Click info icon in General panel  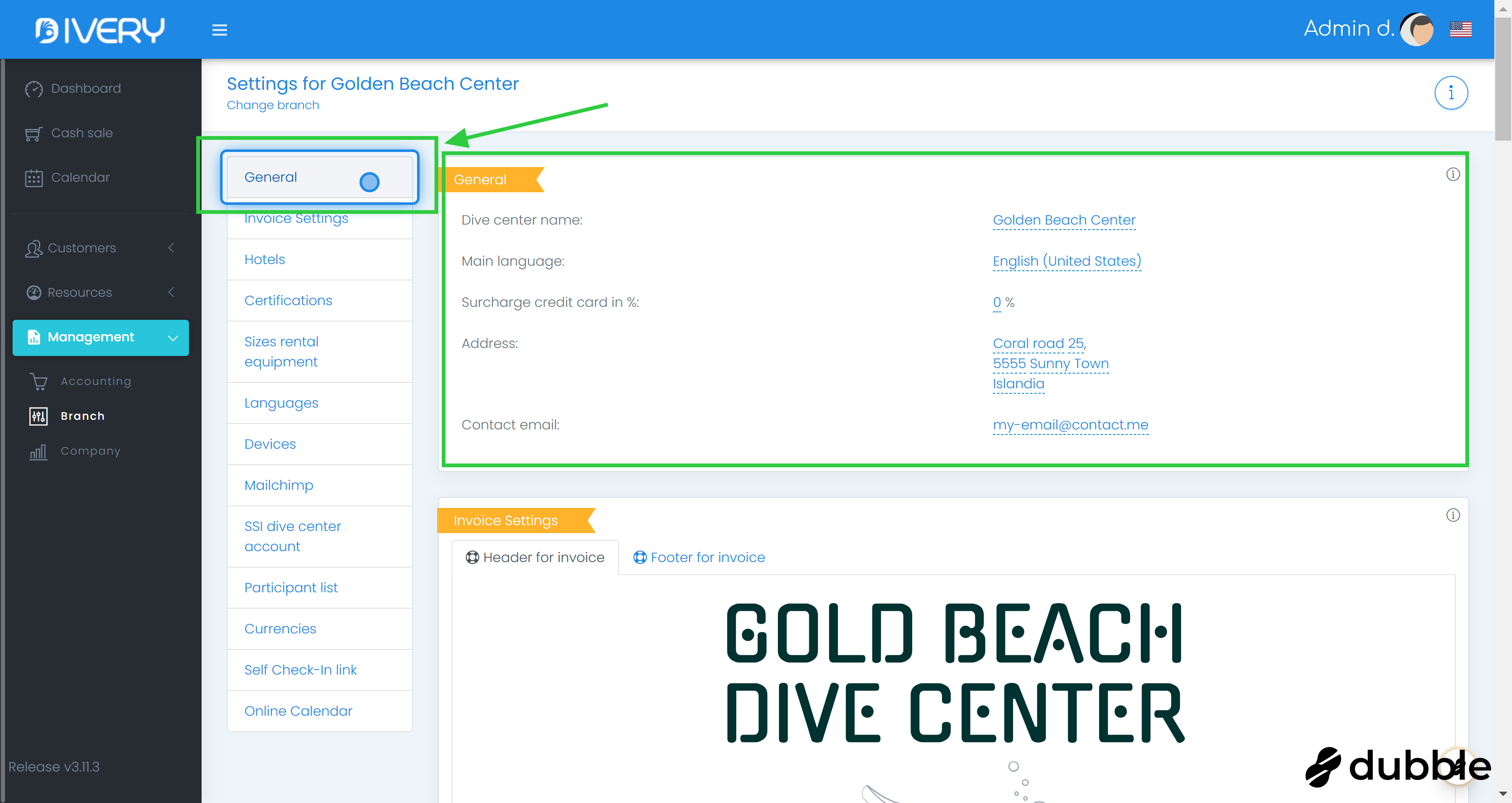pyautogui.click(x=1453, y=174)
